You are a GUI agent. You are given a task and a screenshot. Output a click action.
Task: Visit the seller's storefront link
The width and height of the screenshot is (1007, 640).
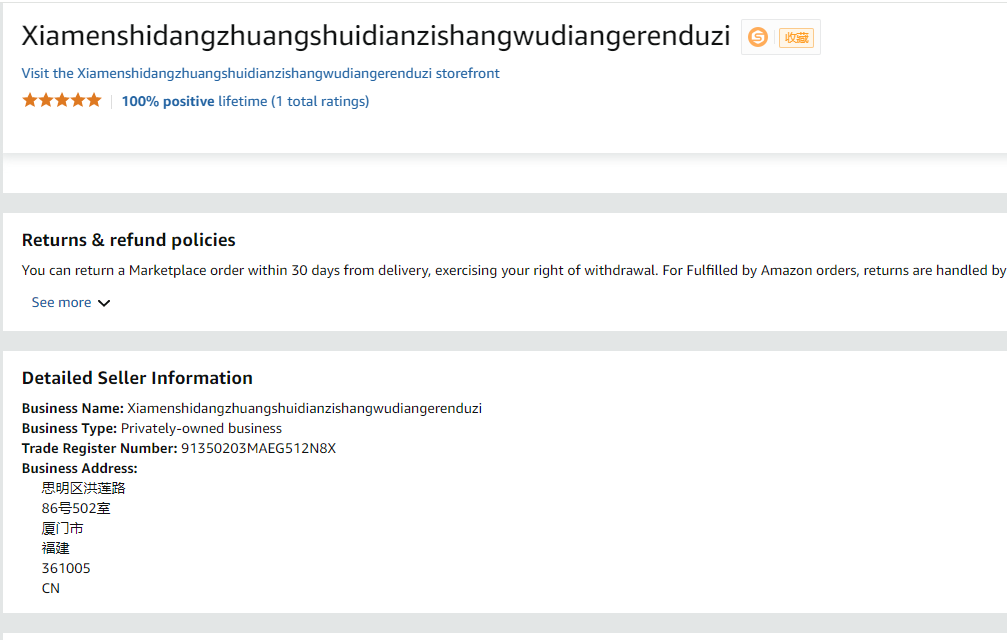point(259,74)
